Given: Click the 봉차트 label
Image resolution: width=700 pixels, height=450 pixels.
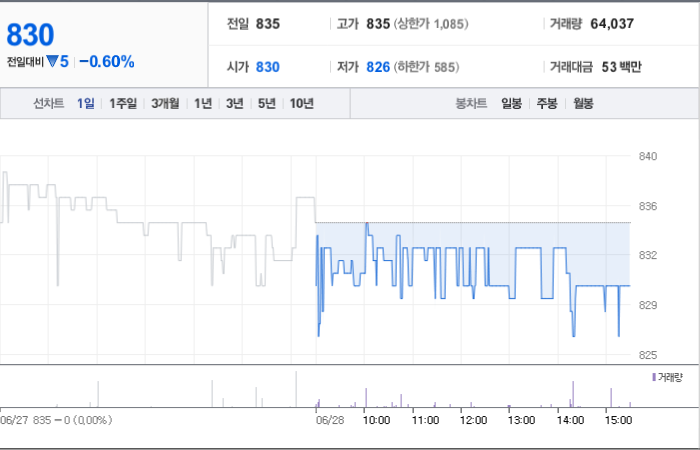Looking at the screenshot, I should click(x=471, y=104).
